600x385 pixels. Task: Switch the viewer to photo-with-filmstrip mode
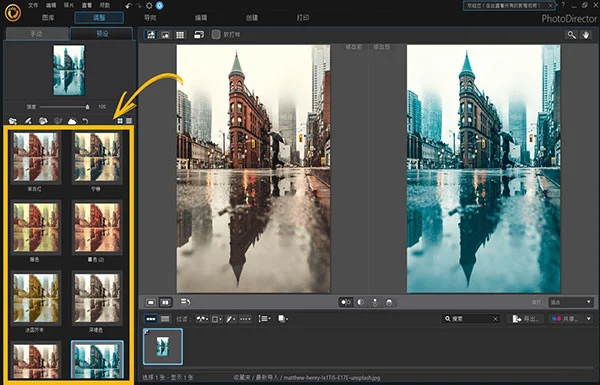[x=151, y=35]
